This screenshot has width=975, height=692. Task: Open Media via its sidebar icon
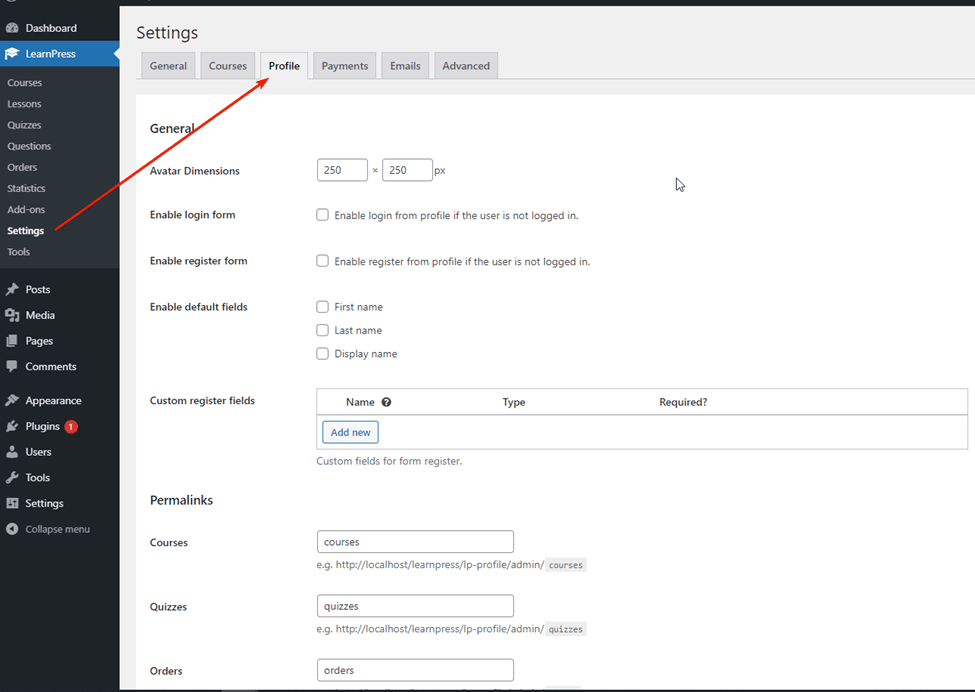[12, 315]
